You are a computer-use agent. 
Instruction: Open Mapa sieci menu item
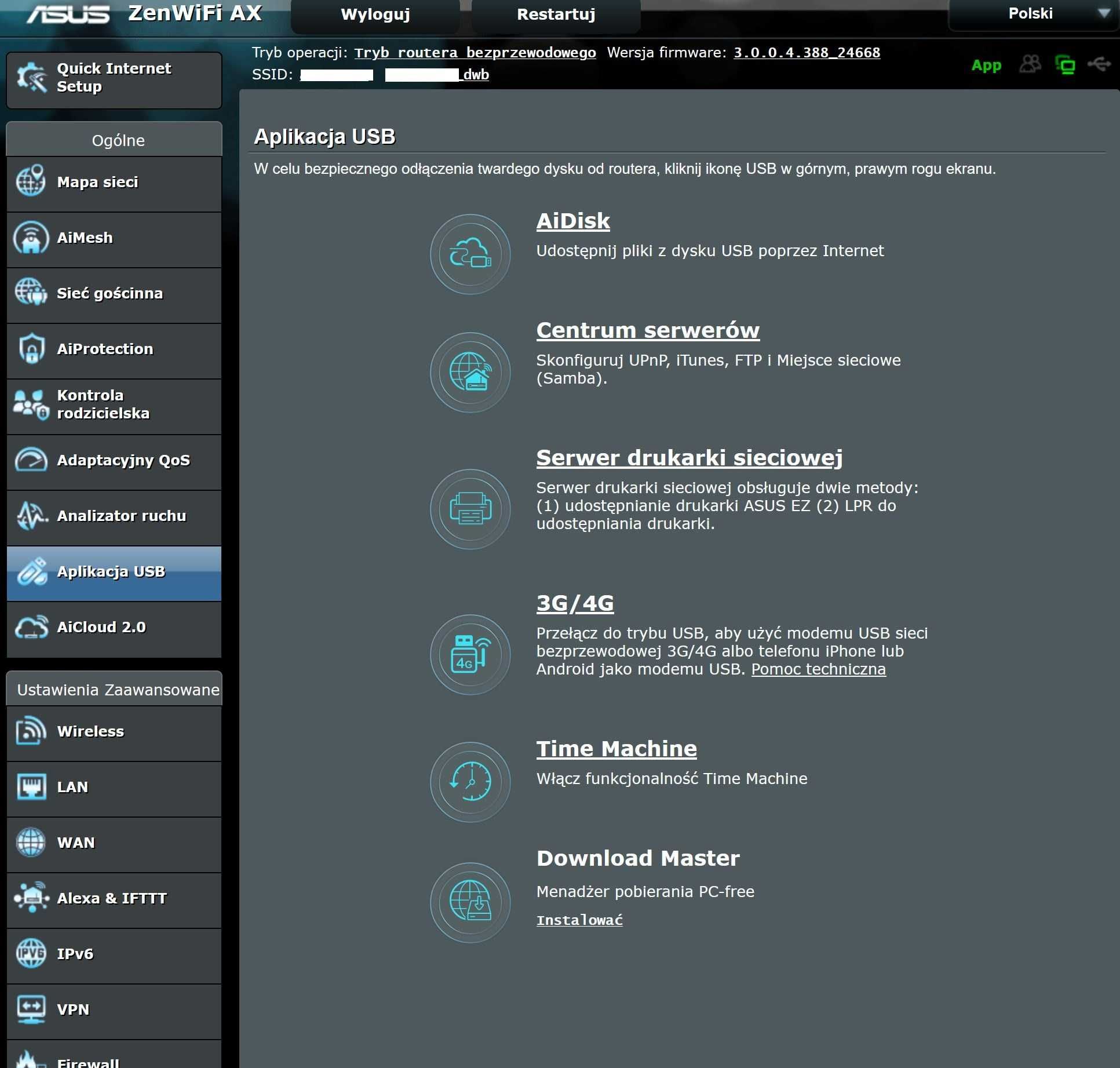(114, 184)
